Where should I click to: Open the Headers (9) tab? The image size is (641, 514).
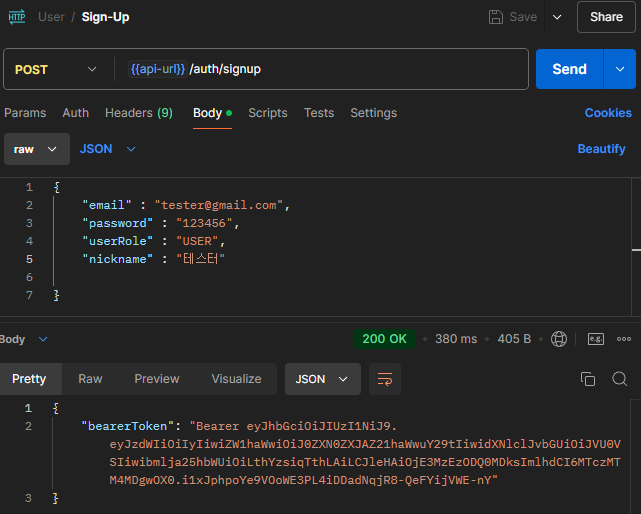click(139, 113)
